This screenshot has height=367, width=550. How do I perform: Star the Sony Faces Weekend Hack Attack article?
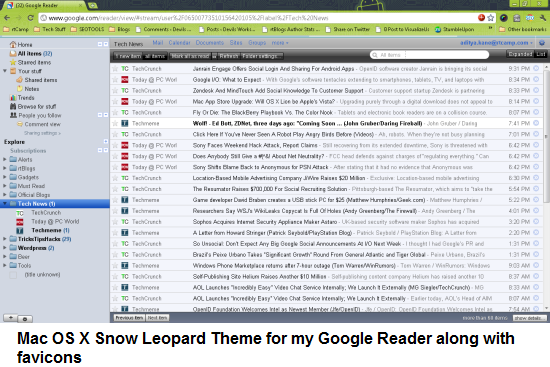[115, 145]
